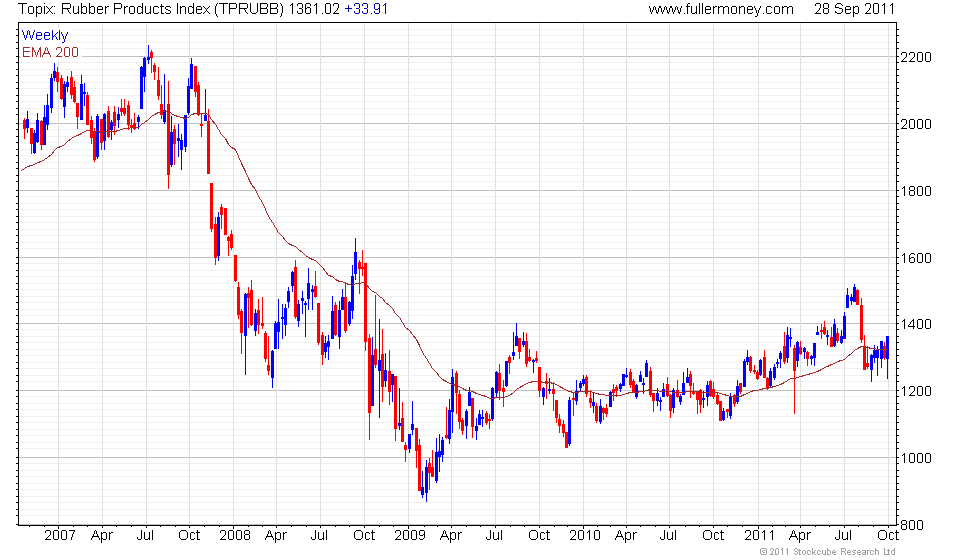Click the July 2011 peak candlestick near 1500
The height and width of the screenshot is (560, 980).
pyautogui.click(x=854, y=292)
